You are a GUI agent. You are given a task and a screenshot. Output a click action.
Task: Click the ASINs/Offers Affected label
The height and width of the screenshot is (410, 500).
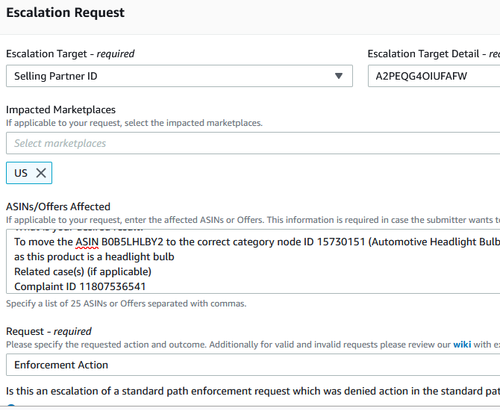(58, 207)
